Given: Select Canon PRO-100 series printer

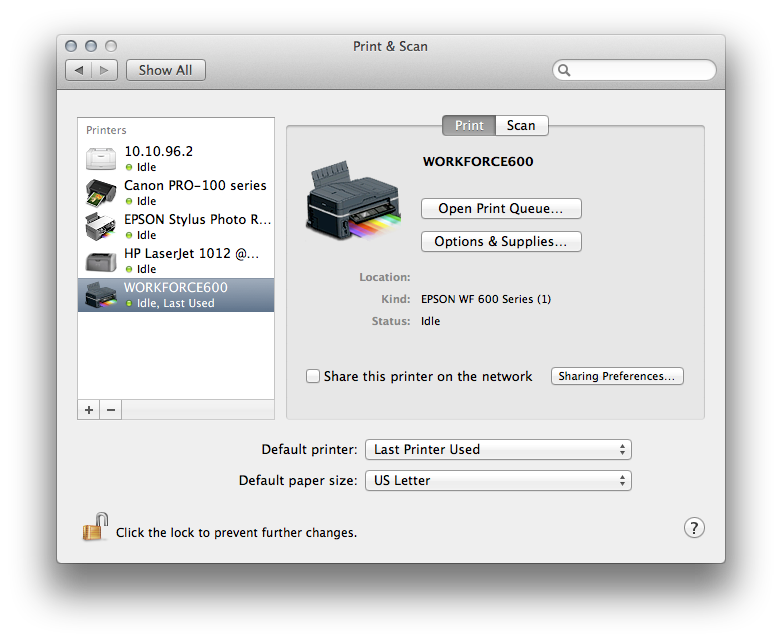Looking at the screenshot, I should [x=176, y=193].
